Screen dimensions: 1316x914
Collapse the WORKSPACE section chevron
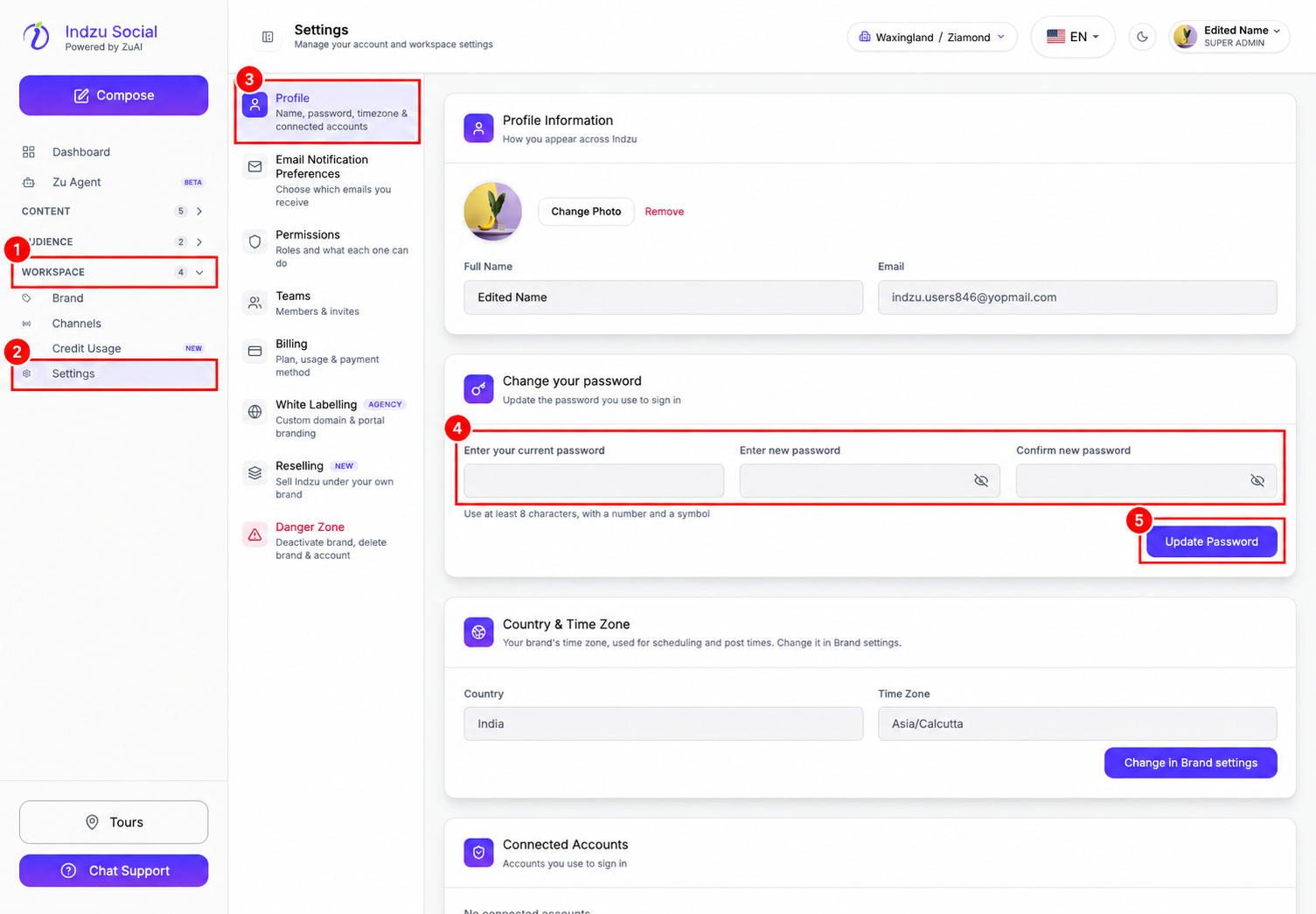pos(199,273)
